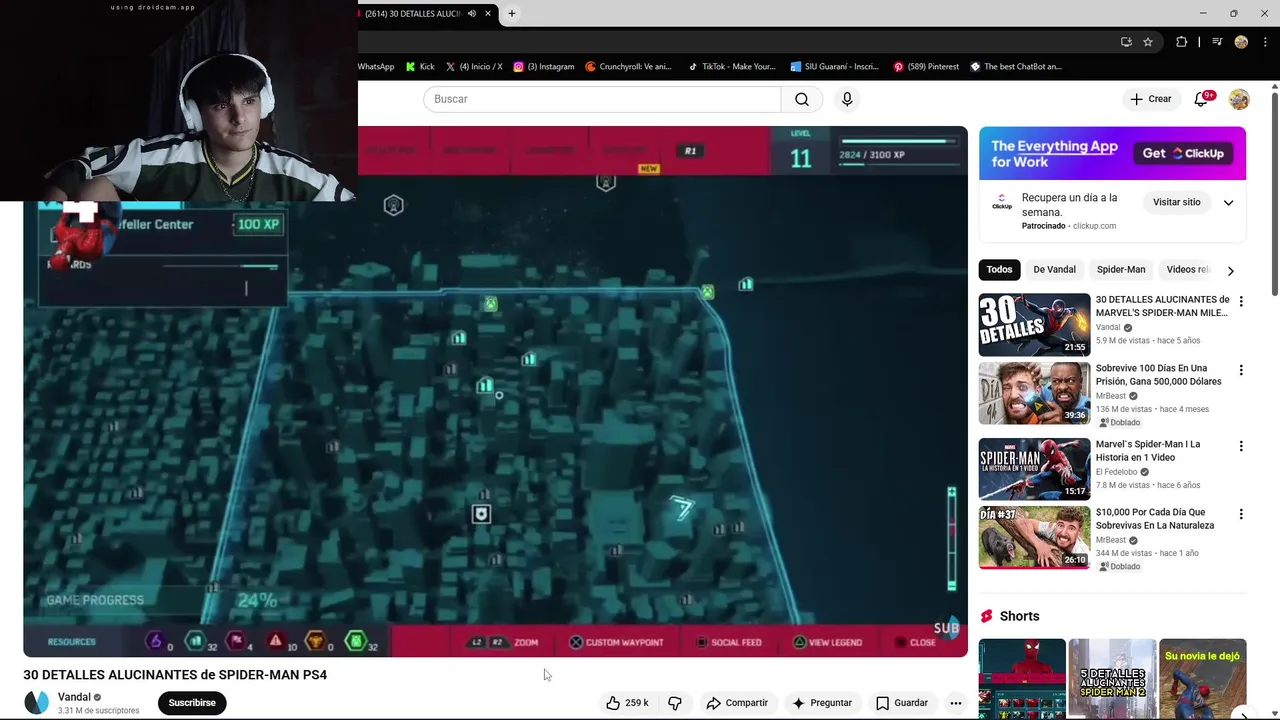Bookmark this page with star icon
Image resolution: width=1280 pixels, height=720 pixels.
(x=1148, y=42)
